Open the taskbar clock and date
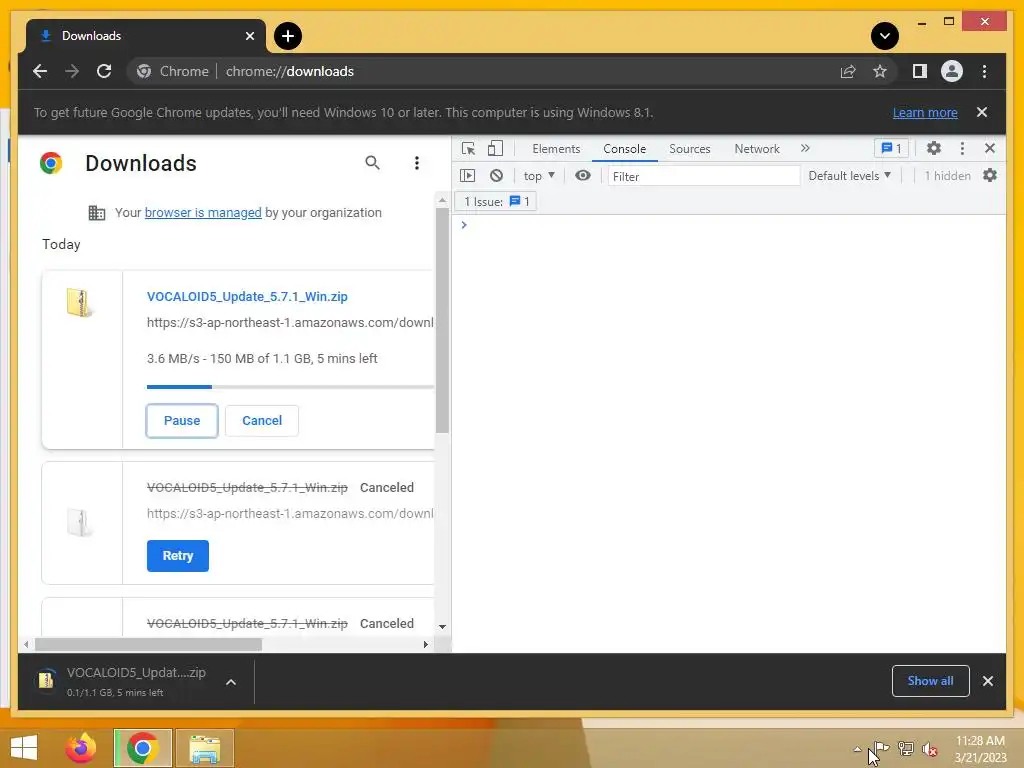The image size is (1024, 768). (x=980, y=749)
